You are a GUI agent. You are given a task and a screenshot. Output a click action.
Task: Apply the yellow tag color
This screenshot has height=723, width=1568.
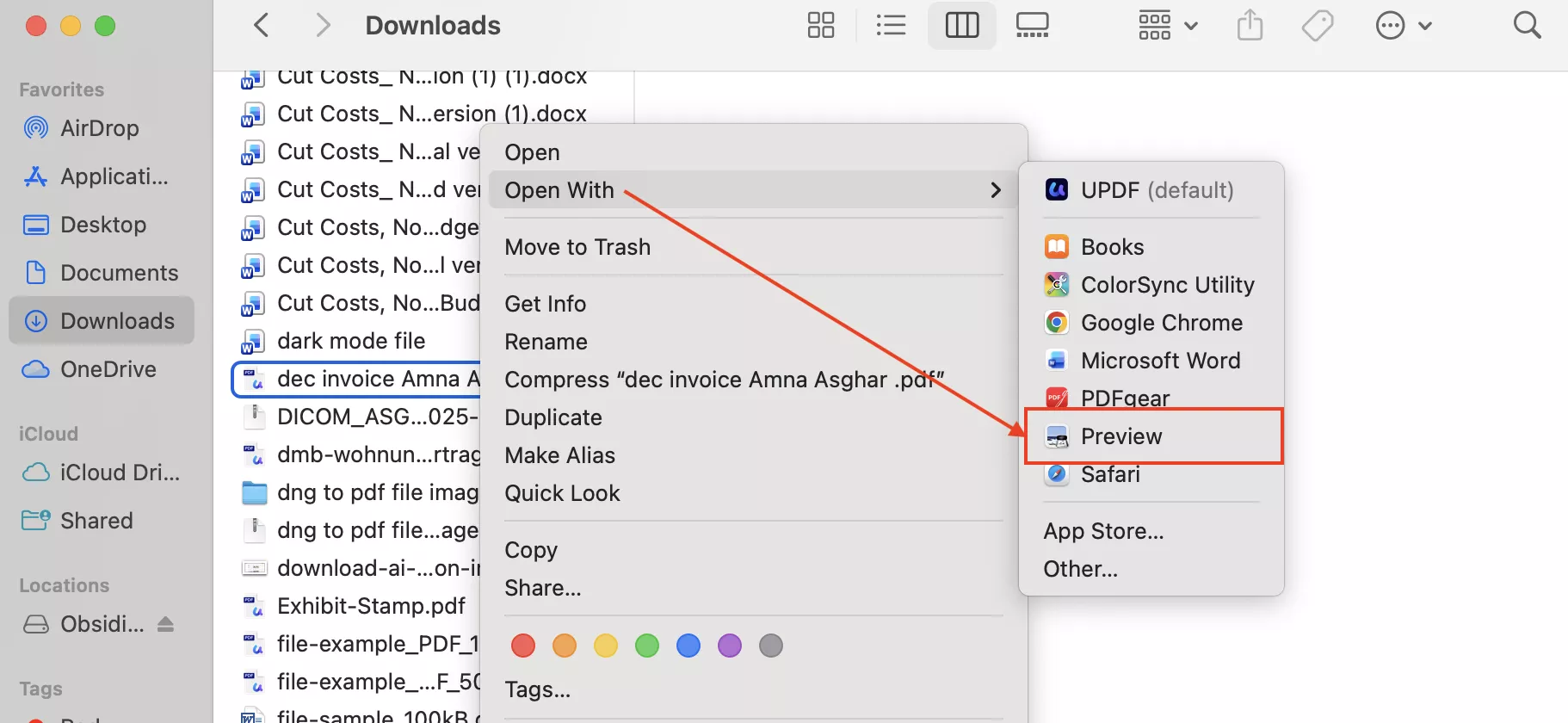tap(606, 646)
